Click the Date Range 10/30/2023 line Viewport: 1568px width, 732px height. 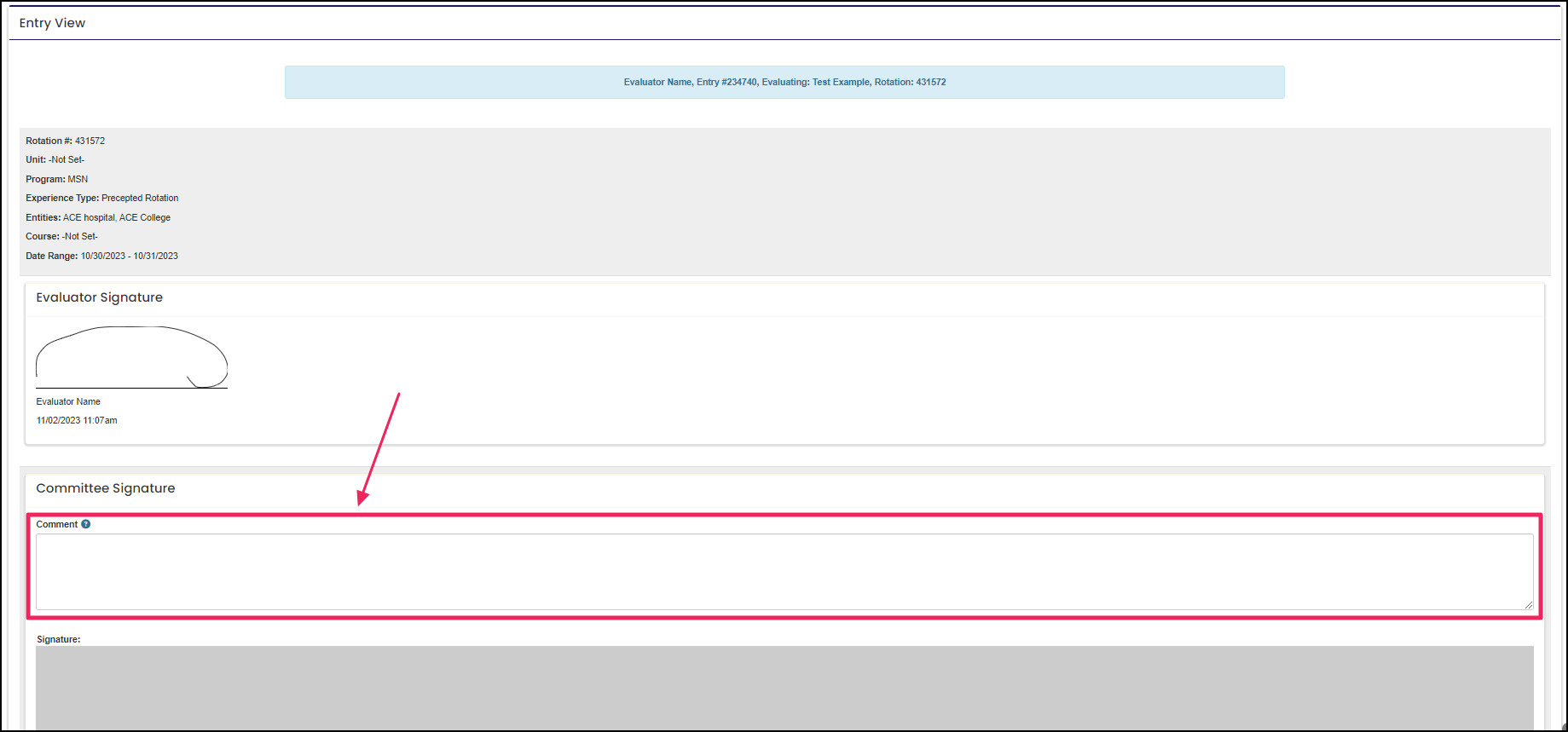[101, 256]
